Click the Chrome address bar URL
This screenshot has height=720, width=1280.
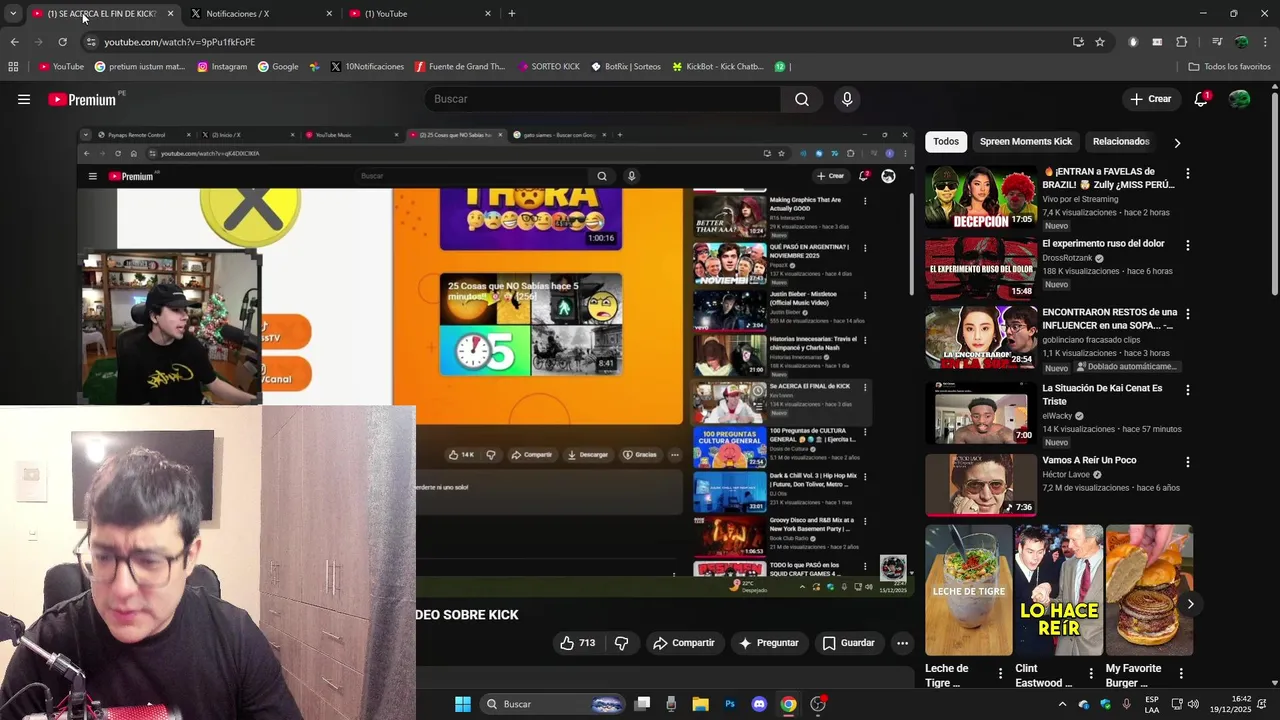pyautogui.click(x=180, y=42)
